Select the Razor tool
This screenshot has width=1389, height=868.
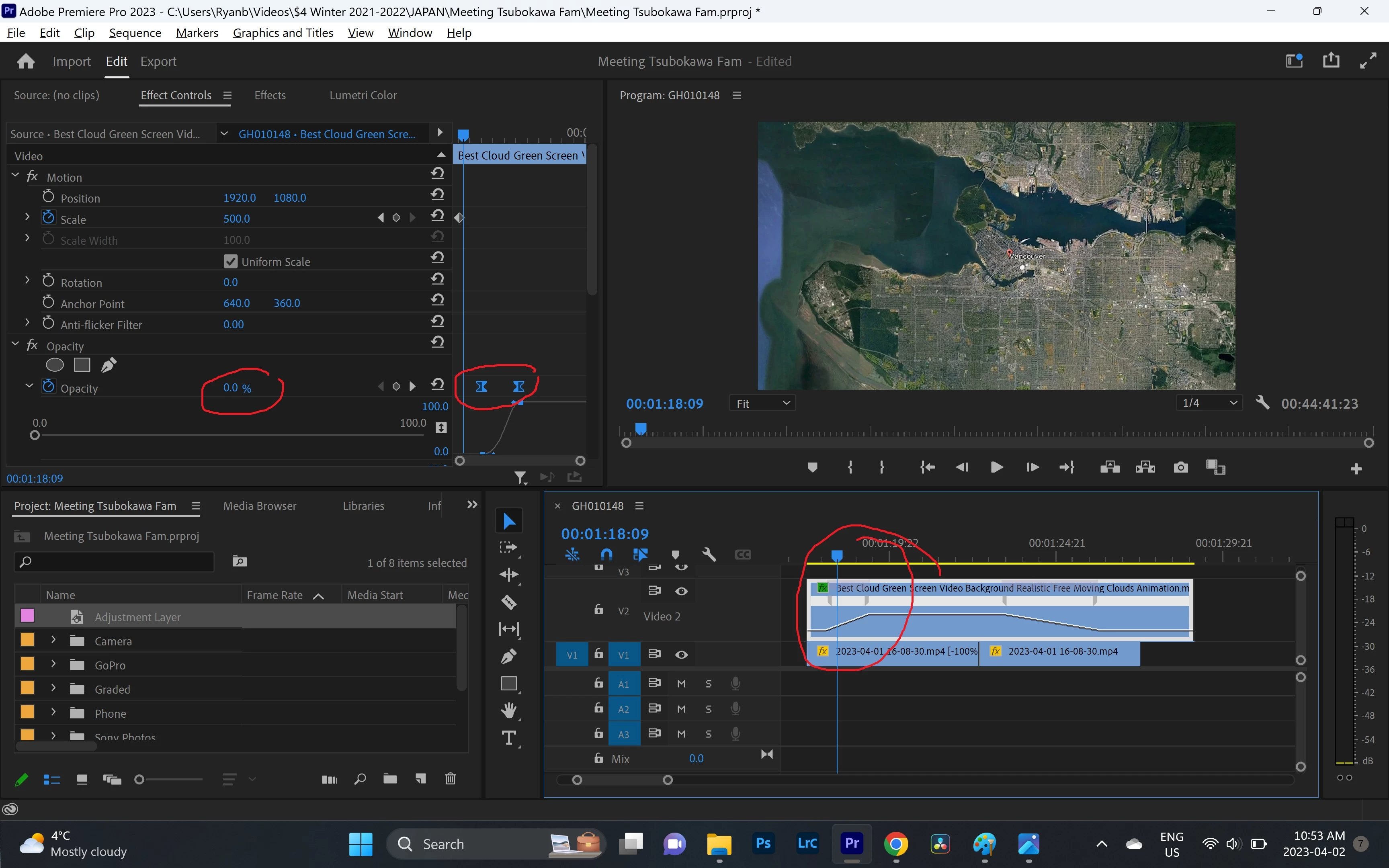coord(508,602)
